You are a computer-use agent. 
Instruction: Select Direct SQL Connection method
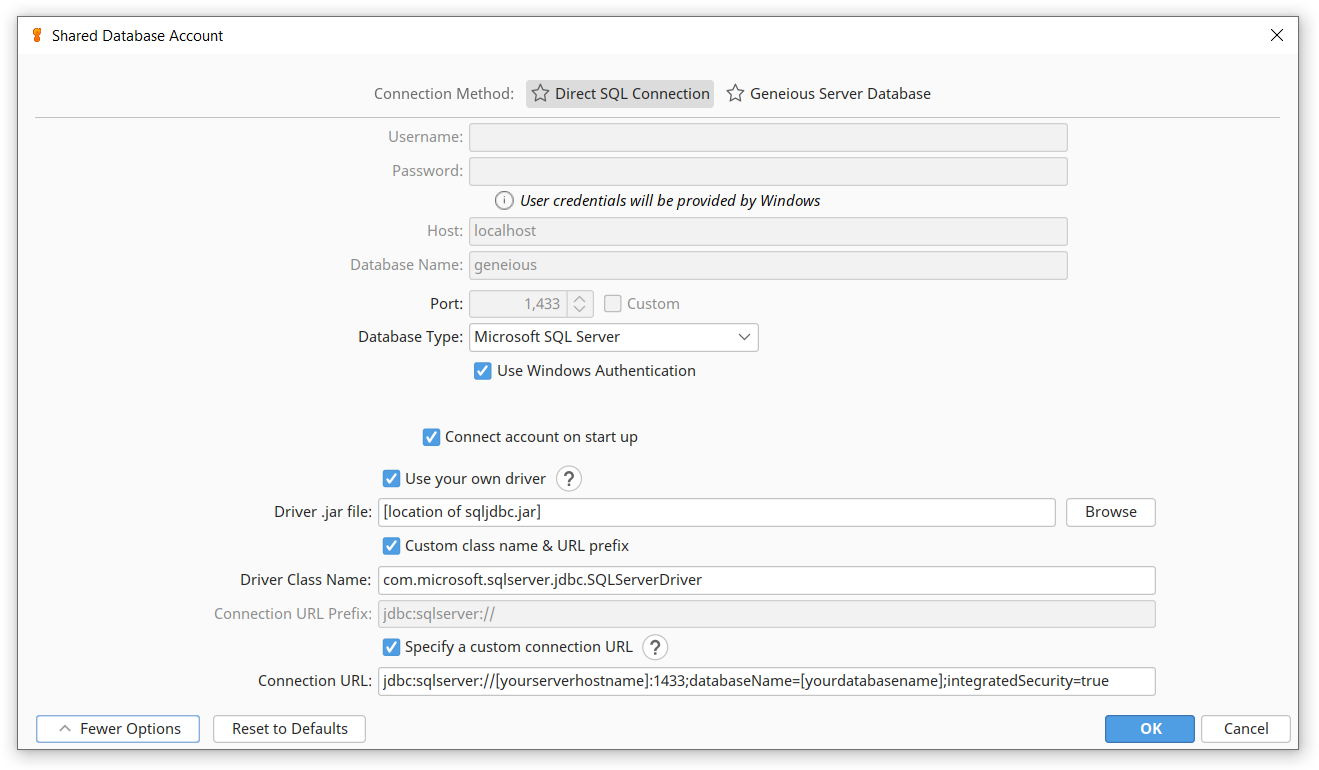[620, 94]
